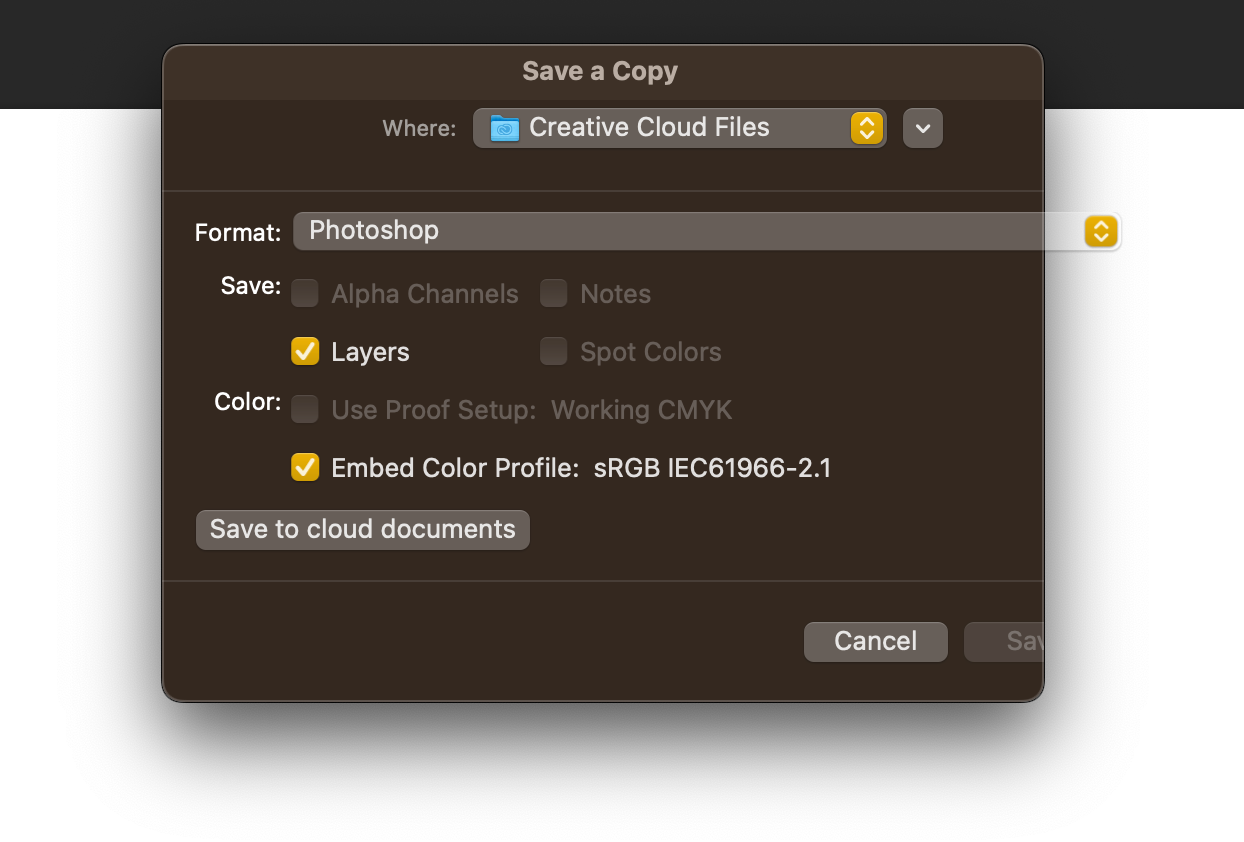The image size is (1244, 842).
Task: Click the Photoshop format field
Action: tap(600, 231)
